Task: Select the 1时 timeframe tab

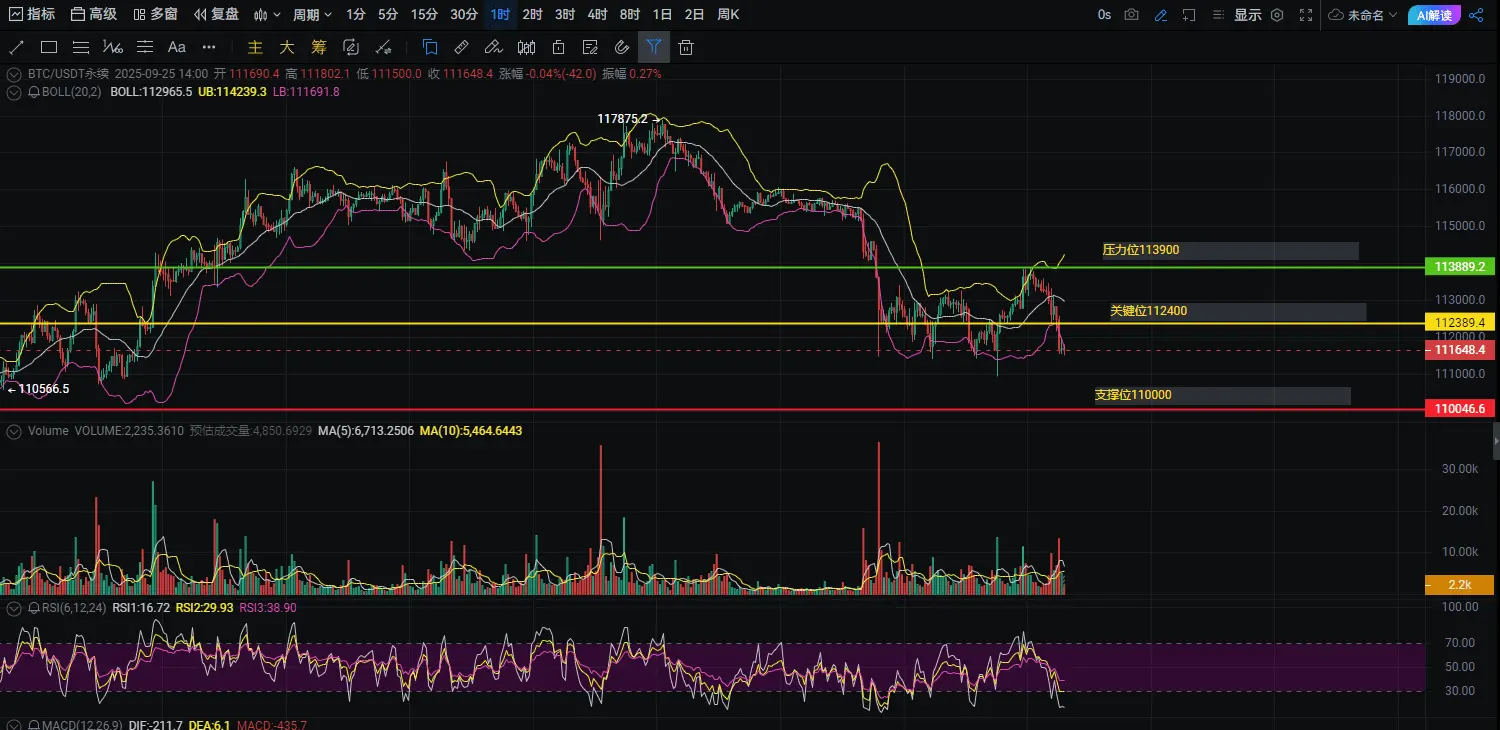Action: point(501,14)
